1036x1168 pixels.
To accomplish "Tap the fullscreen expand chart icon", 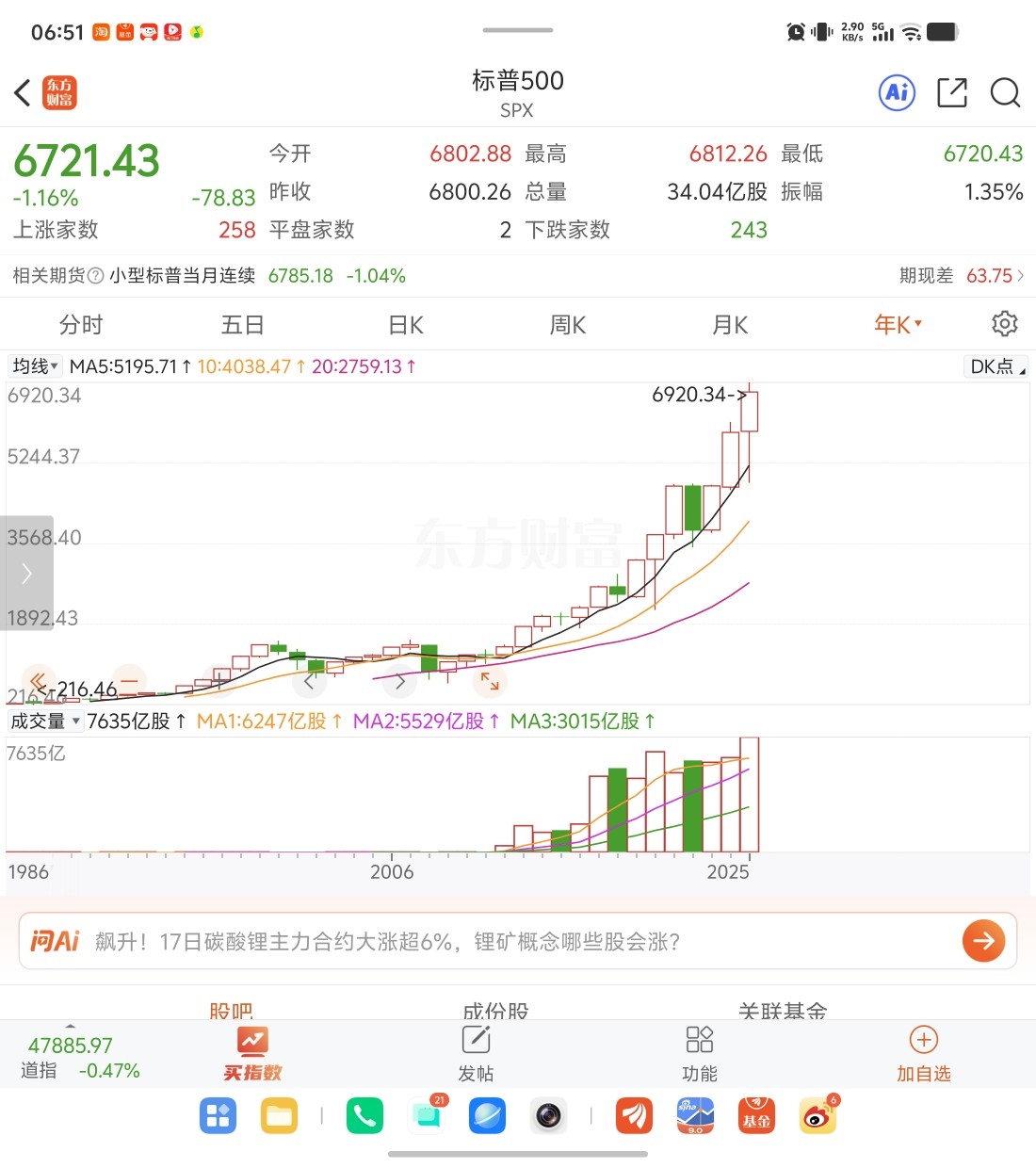I will pos(491,680).
